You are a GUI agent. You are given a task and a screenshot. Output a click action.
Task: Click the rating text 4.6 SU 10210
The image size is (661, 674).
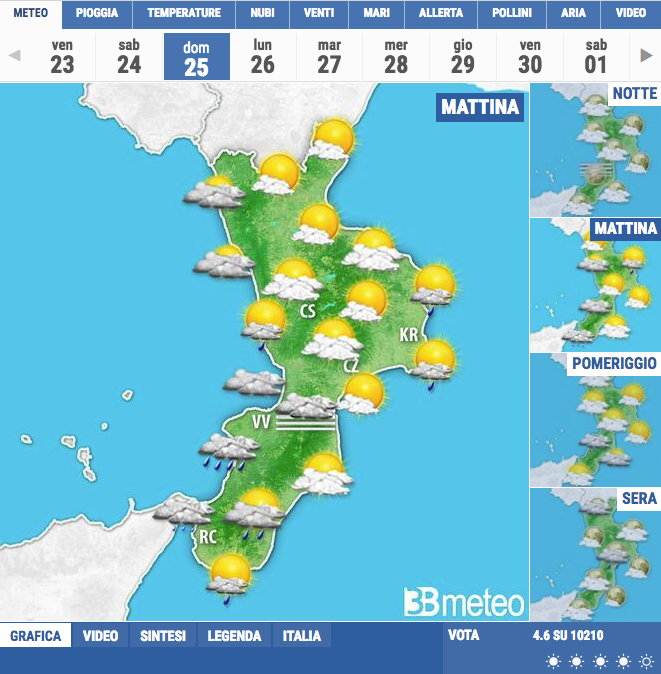568,635
